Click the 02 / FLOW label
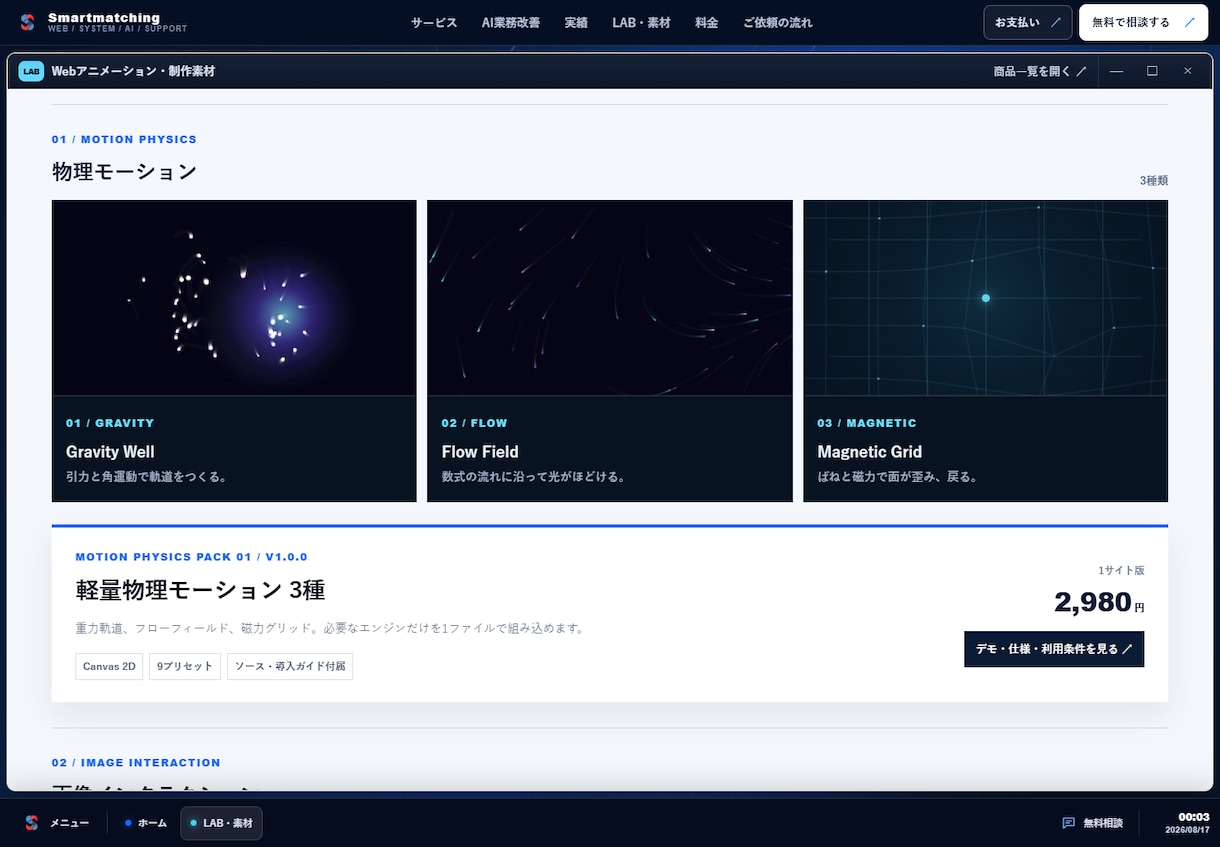The width and height of the screenshot is (1220, 847). pos(474,423)
